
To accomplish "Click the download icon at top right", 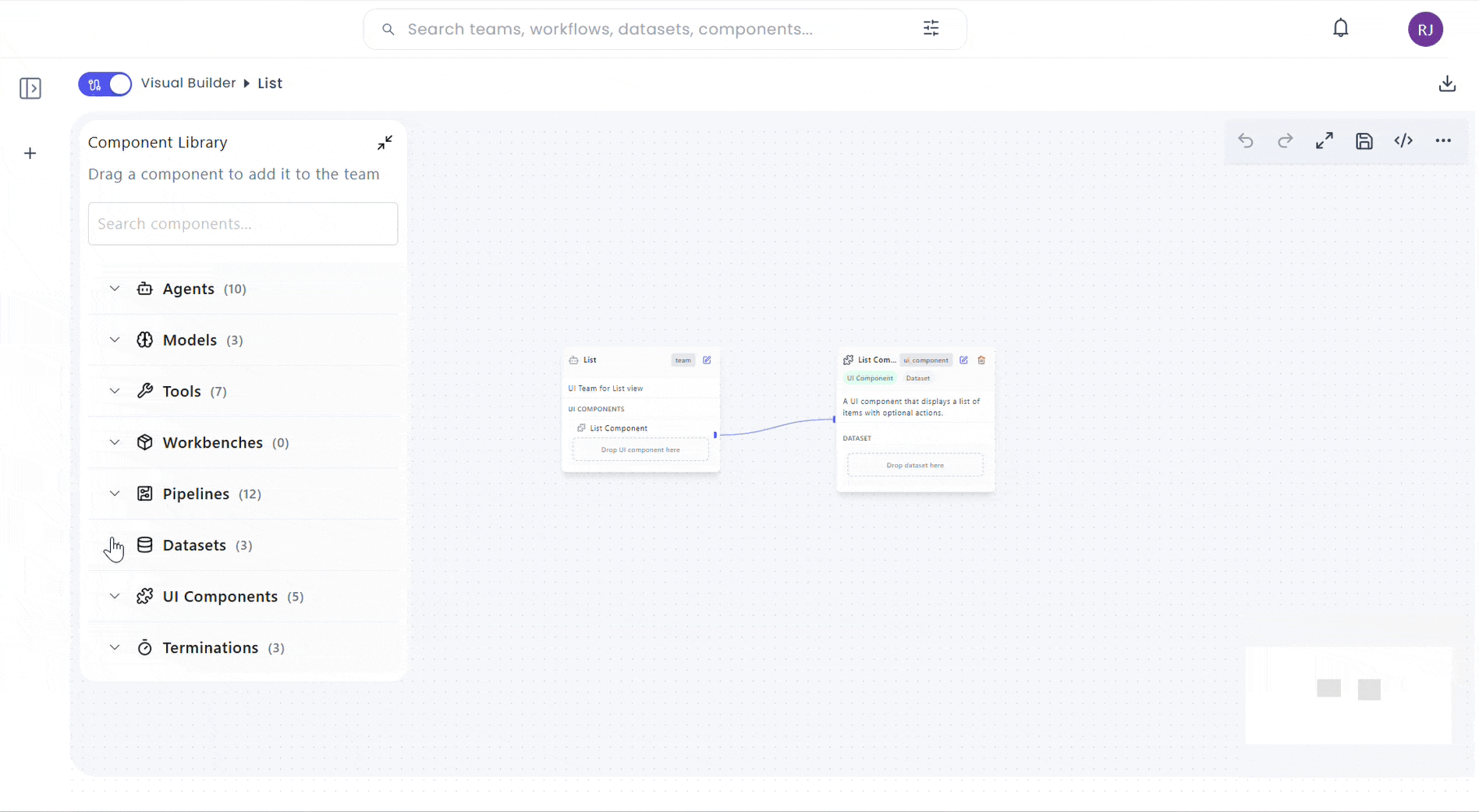I will (x=1447, y=83).
